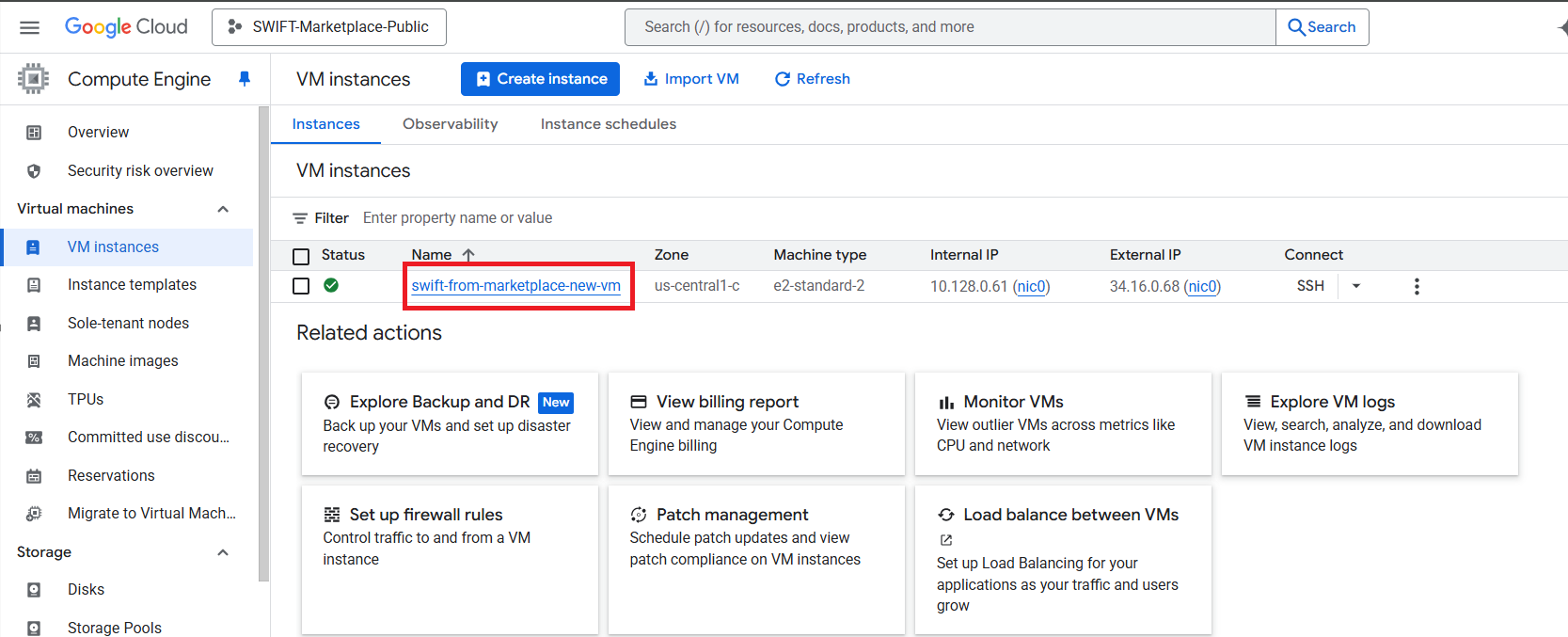The width and height of the screenshot is (1568, 637).
Task: Click the Migrate to Virtual Machines icon
Action: tap(34, 514)
